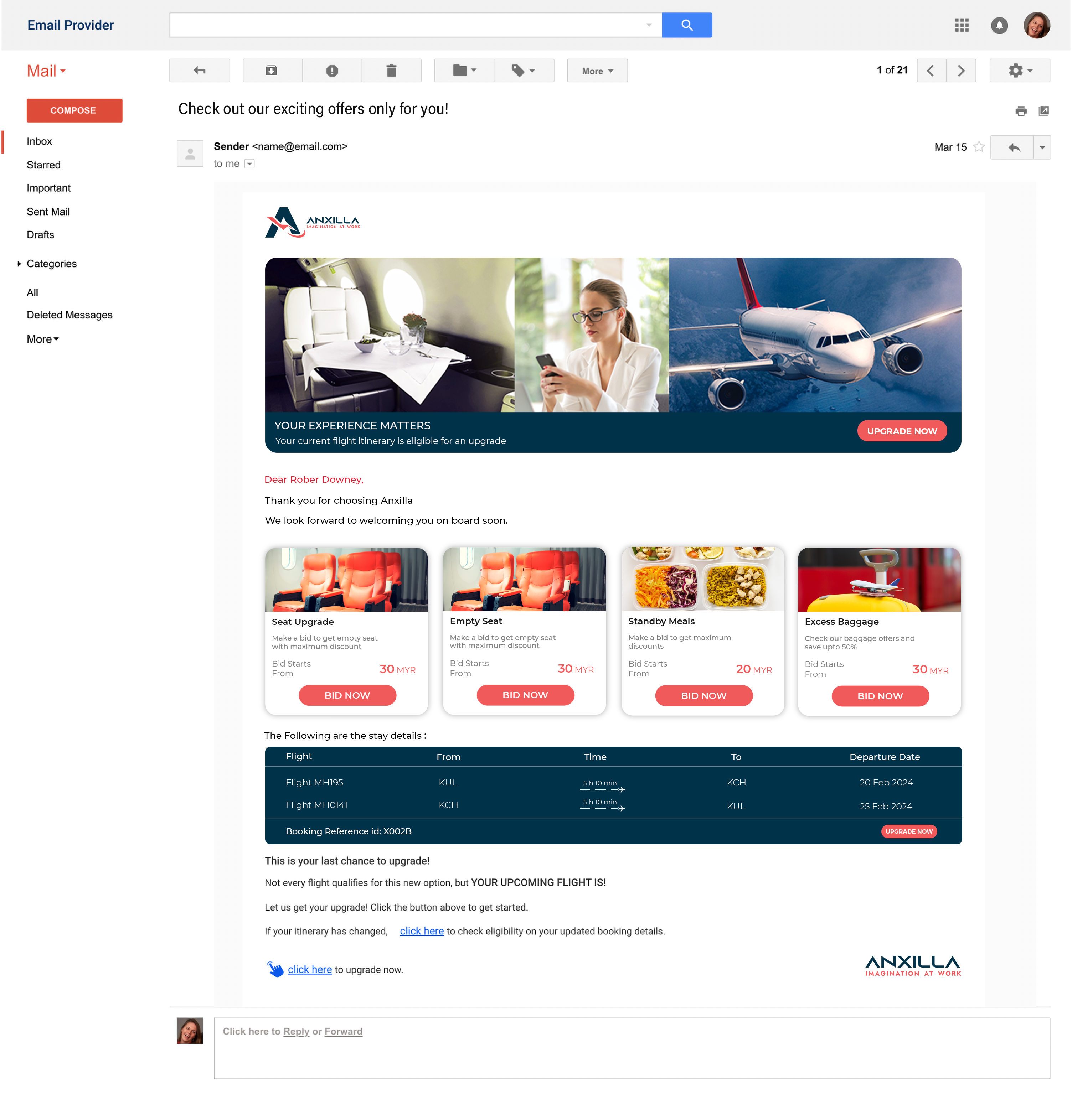Click UPGRADE NOW in the banner
This screenshot has height=1120, width=1072.
(902, 431)
